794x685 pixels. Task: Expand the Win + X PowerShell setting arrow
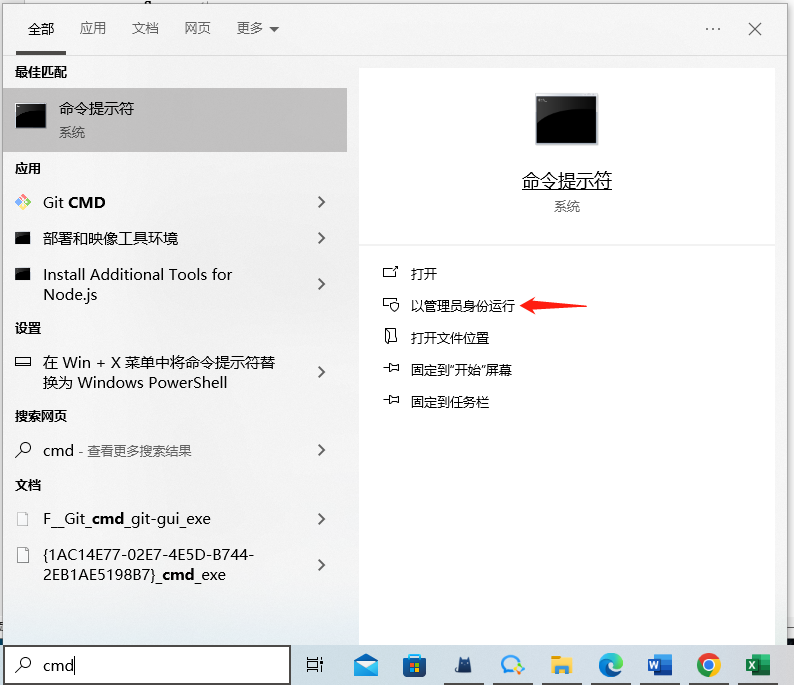pos(321,372)
